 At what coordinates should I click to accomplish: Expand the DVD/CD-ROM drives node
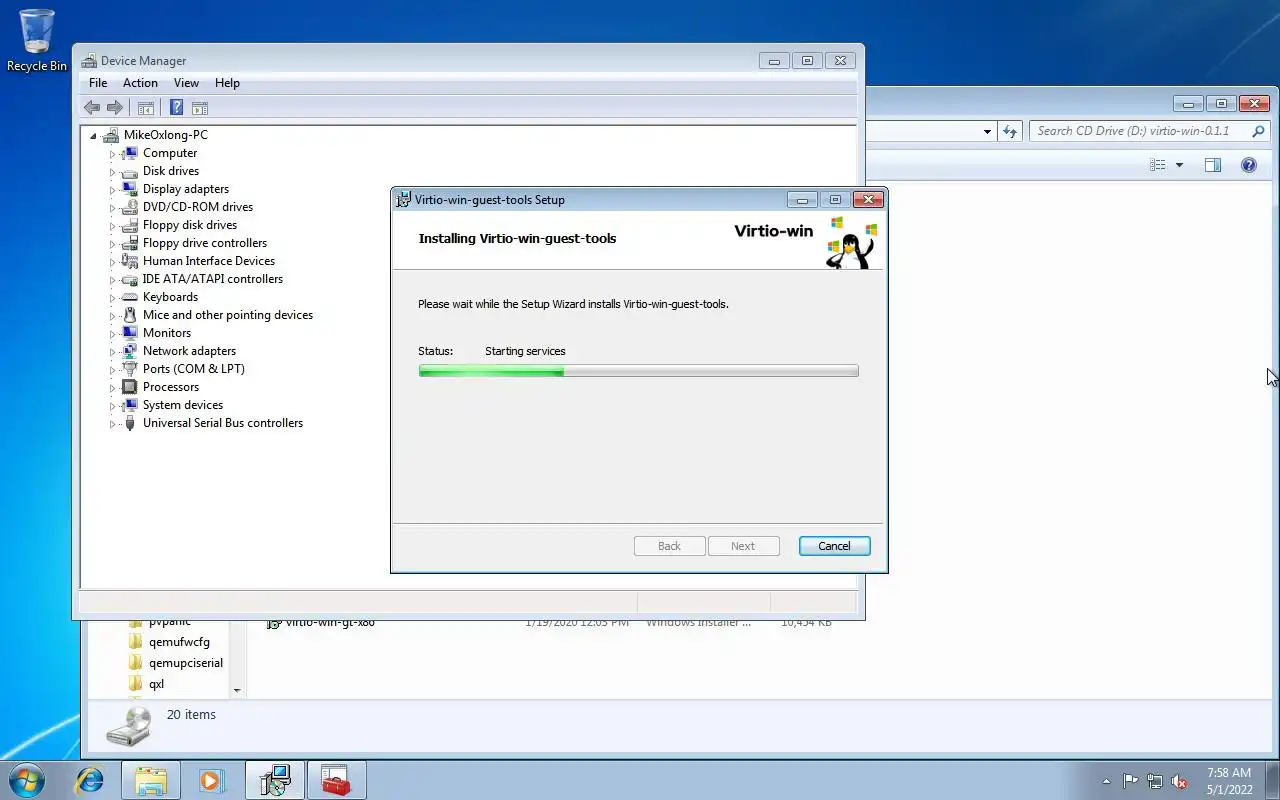click(112, 208)
